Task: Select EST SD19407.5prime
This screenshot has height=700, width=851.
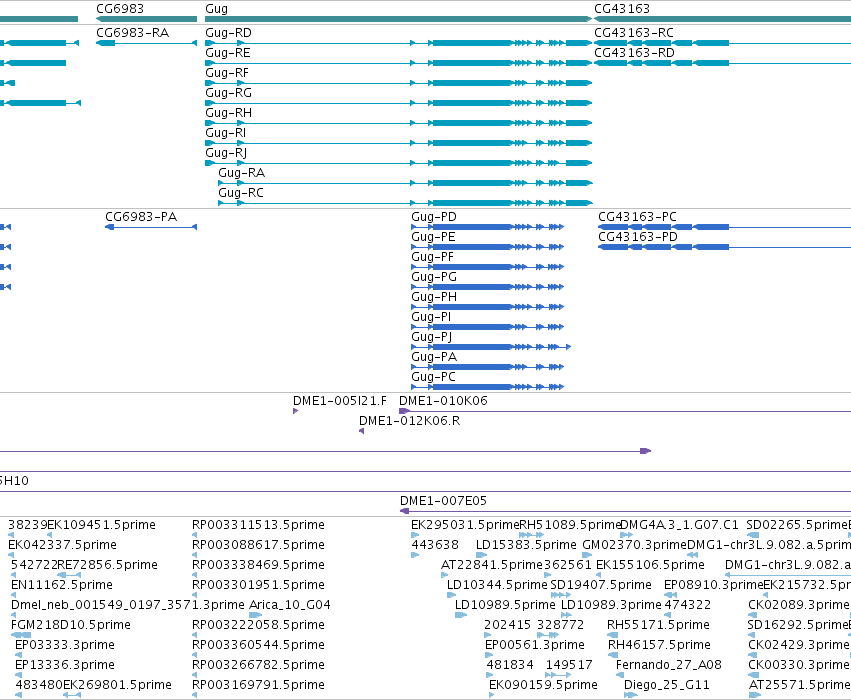Action: (601, 585)
